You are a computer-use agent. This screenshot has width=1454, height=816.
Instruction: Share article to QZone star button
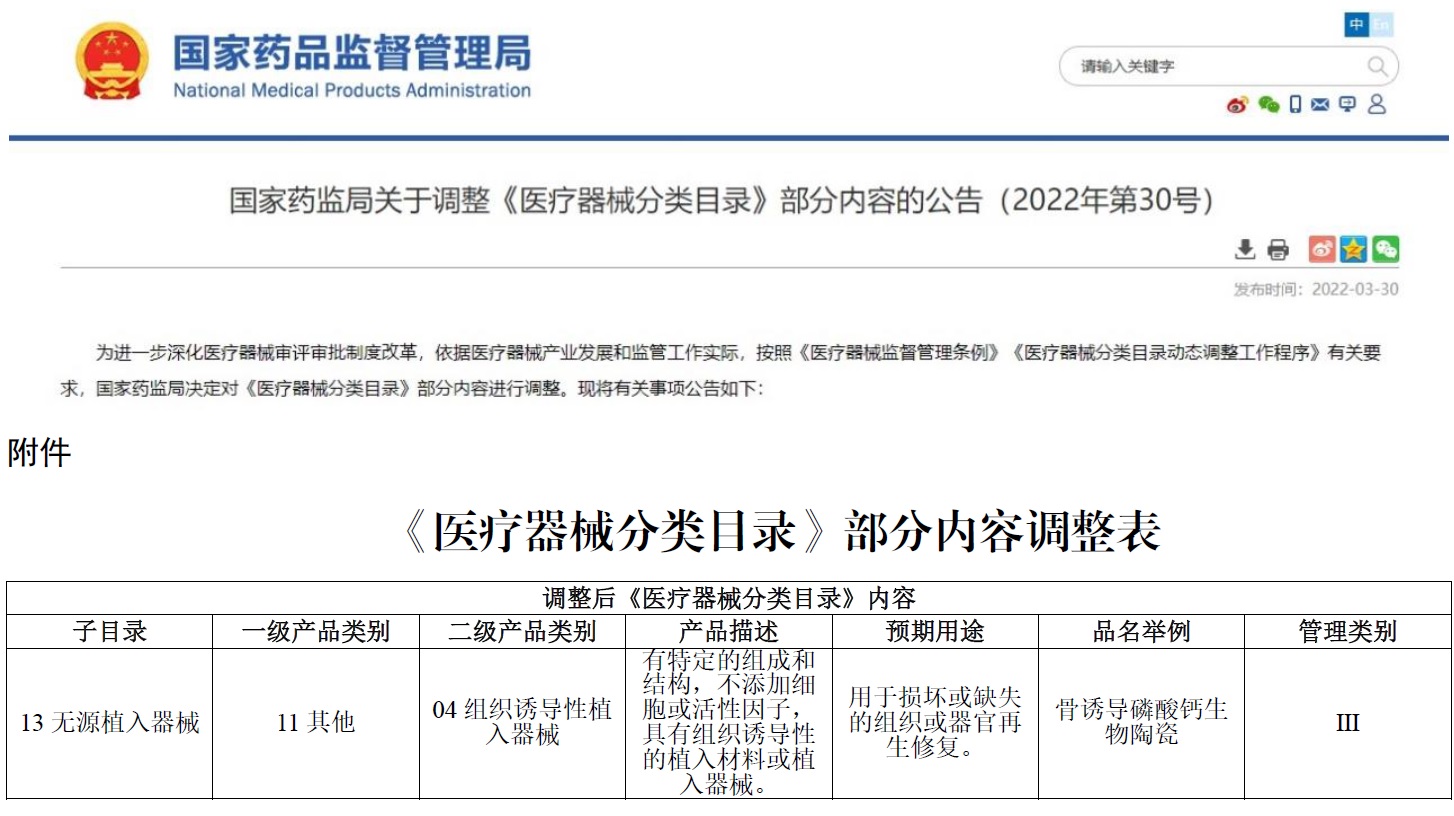(x=1353, y=249)
